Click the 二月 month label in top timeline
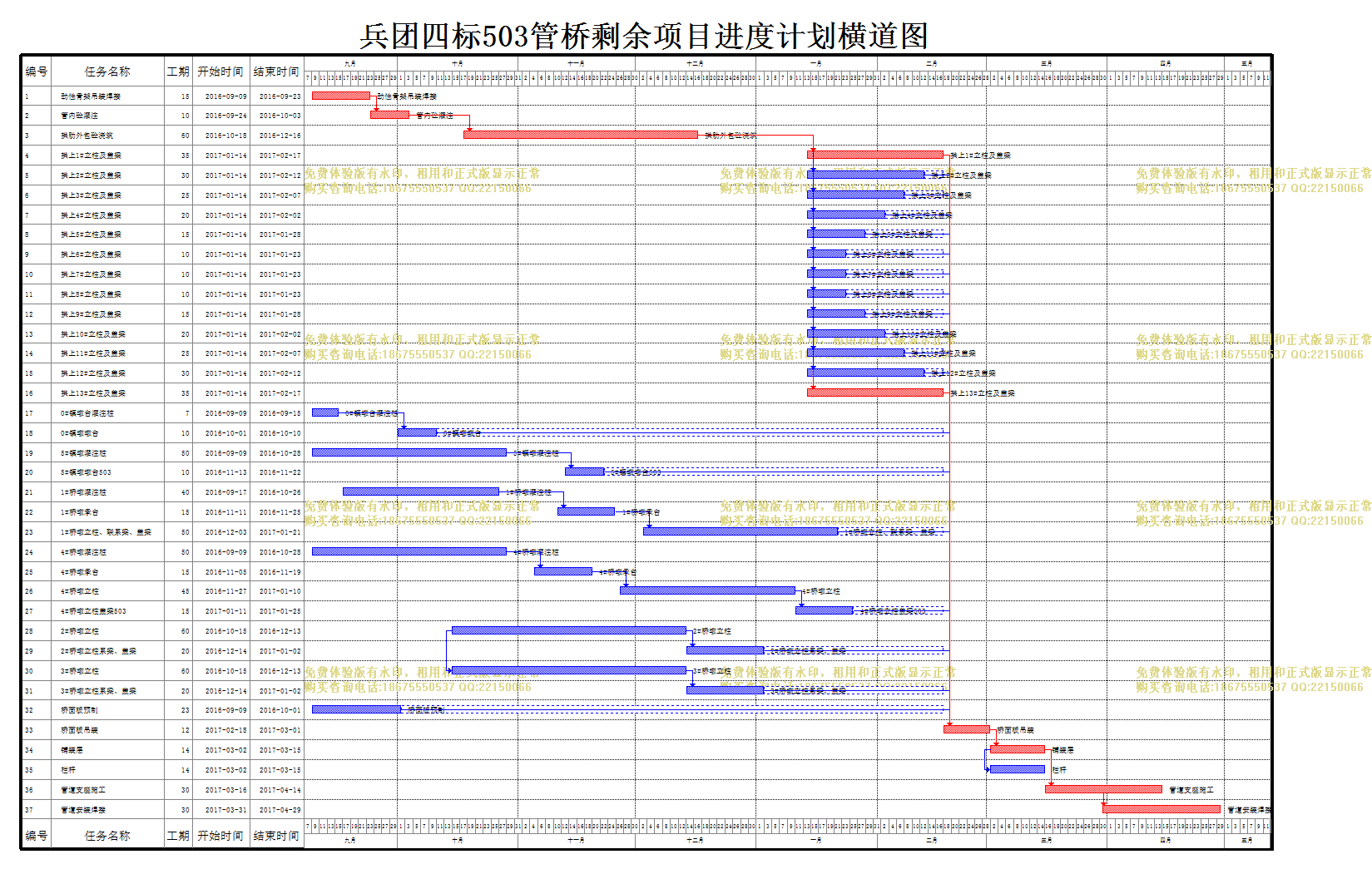The width and height of the screenshot is (1372, 869). [932, 63]
